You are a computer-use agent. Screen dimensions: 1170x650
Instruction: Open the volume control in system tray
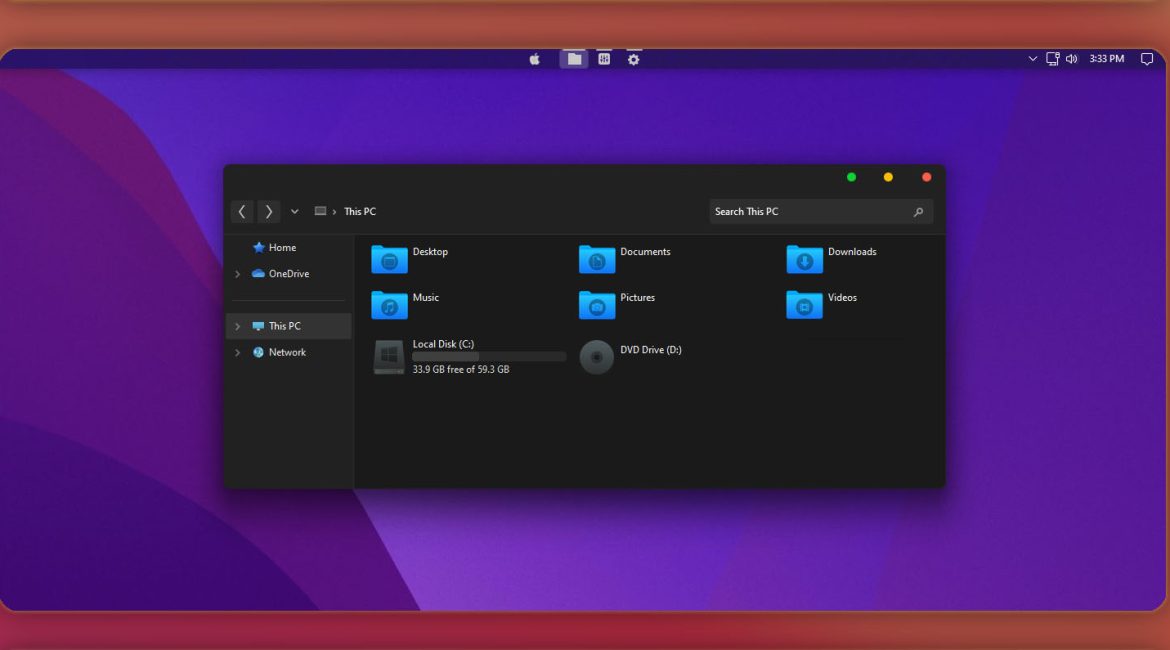(x=1071, y=59)
